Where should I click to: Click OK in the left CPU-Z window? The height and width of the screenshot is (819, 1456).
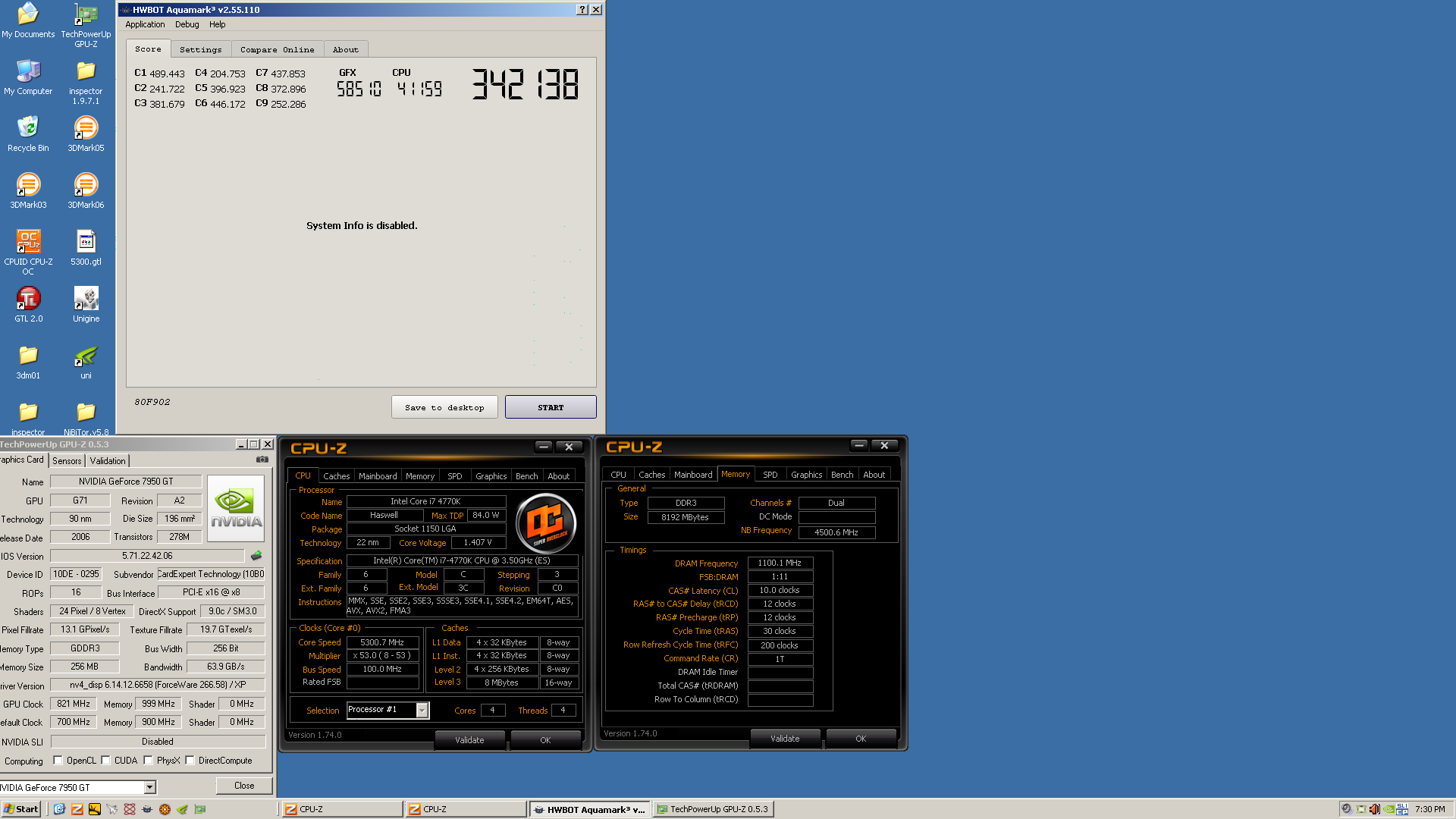pyautogui.click(x=545, y=739)
